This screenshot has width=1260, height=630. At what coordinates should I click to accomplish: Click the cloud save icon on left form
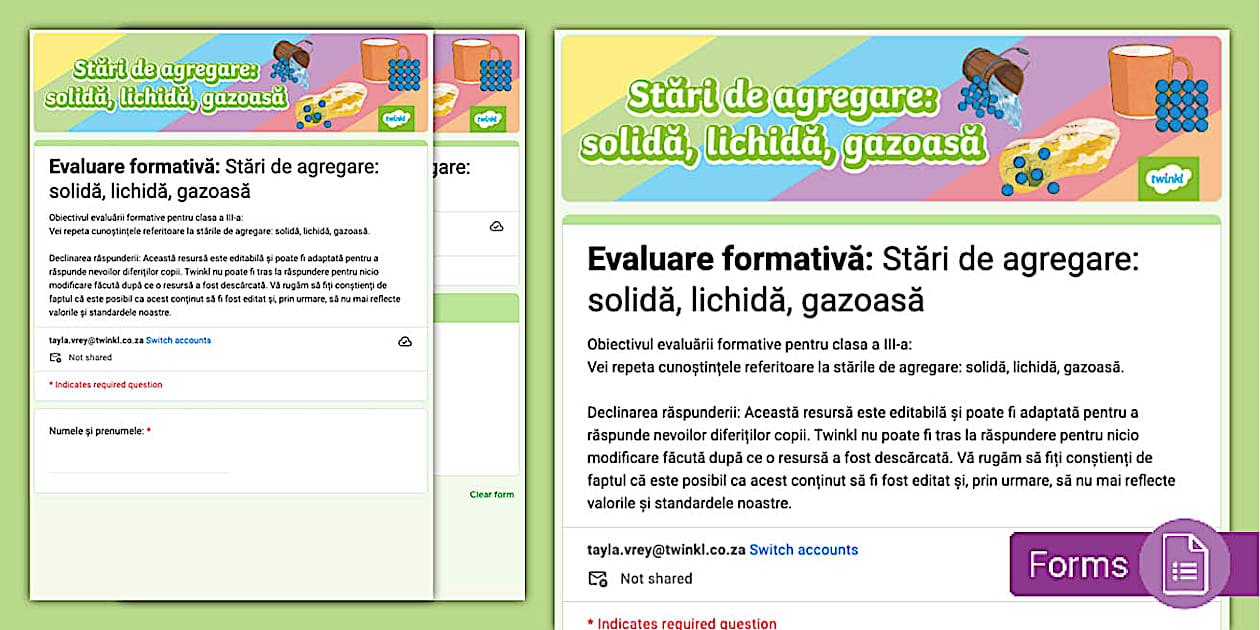pos(404,341)
